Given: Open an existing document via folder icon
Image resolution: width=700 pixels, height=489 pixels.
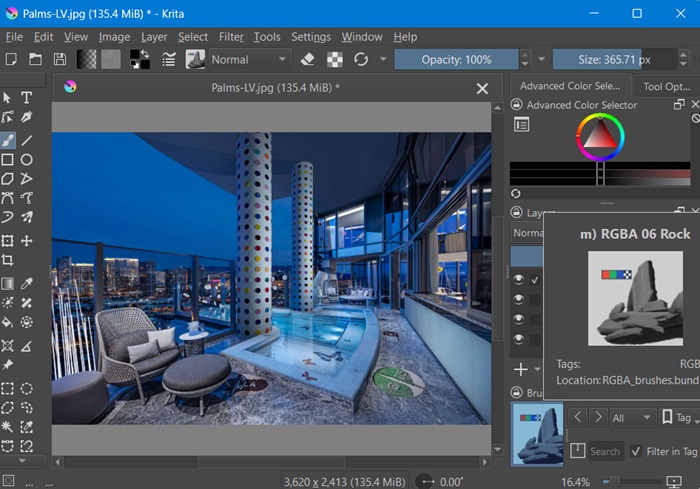Looking at the screenshot, I should coord(35,59).
